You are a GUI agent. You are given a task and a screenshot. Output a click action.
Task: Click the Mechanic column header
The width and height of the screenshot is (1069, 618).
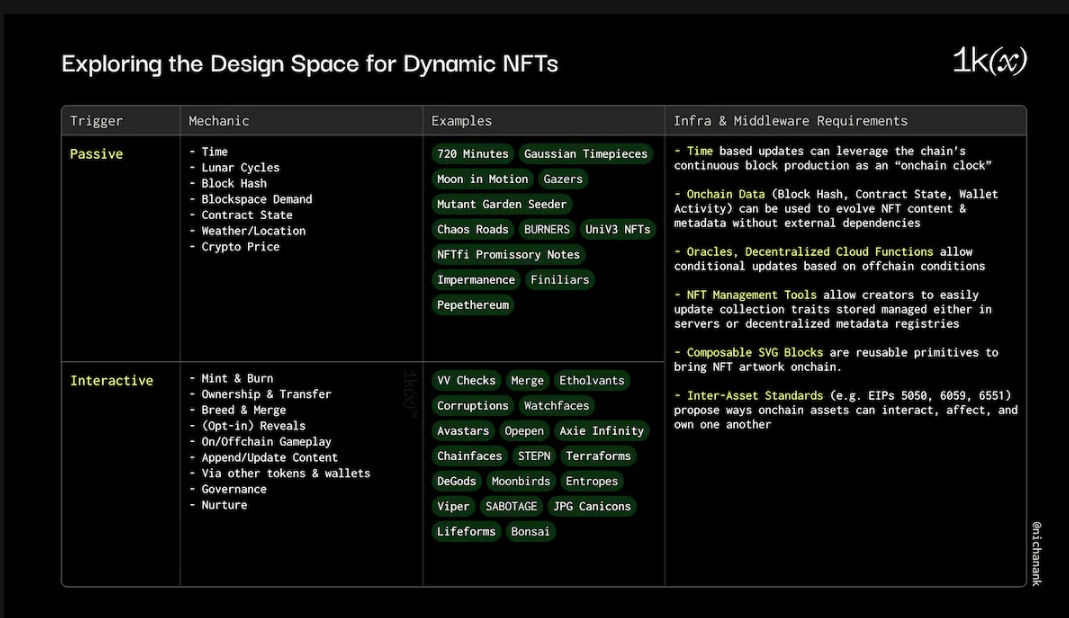219,121
